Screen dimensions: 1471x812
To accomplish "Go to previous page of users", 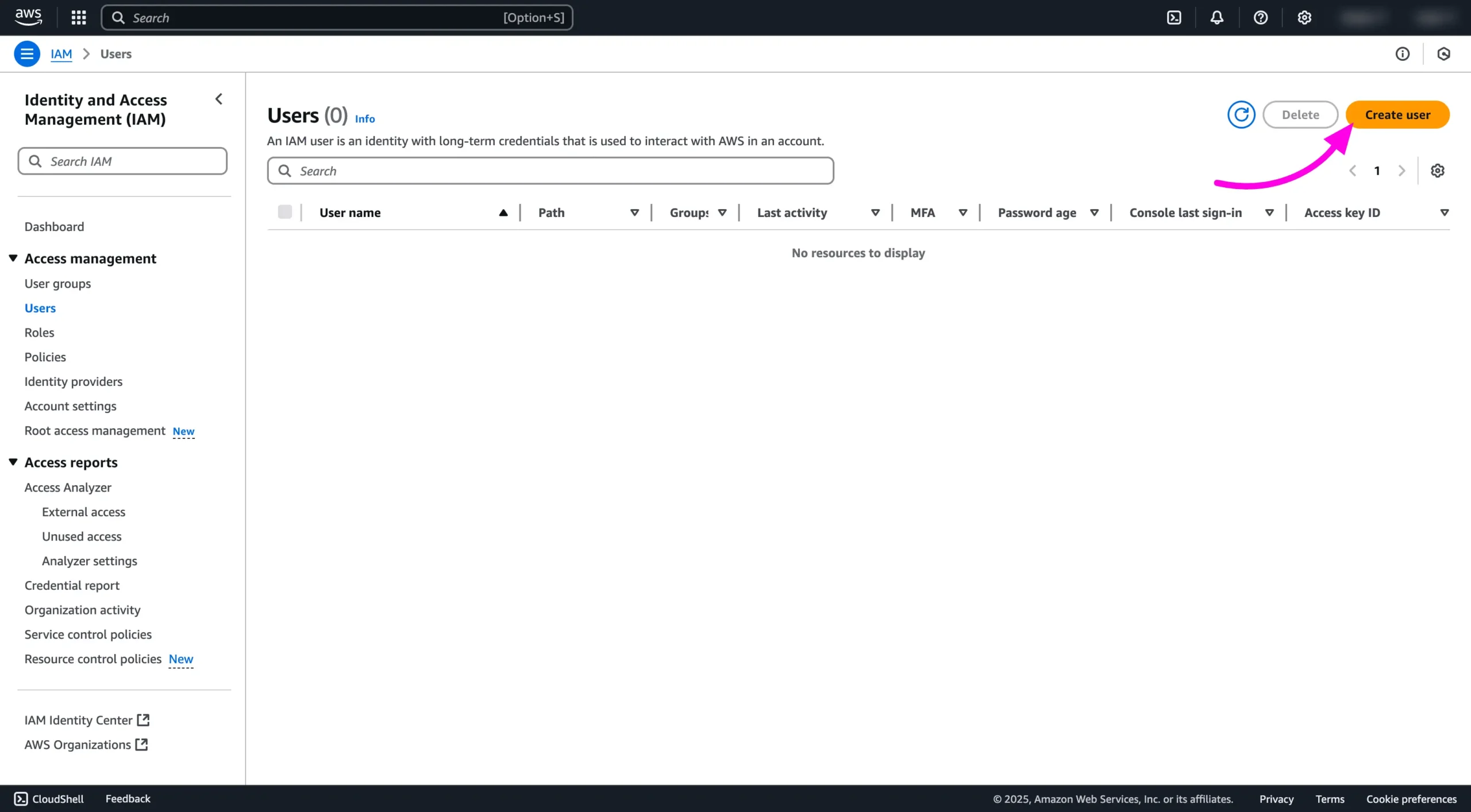I will (x=1353, y=171).
